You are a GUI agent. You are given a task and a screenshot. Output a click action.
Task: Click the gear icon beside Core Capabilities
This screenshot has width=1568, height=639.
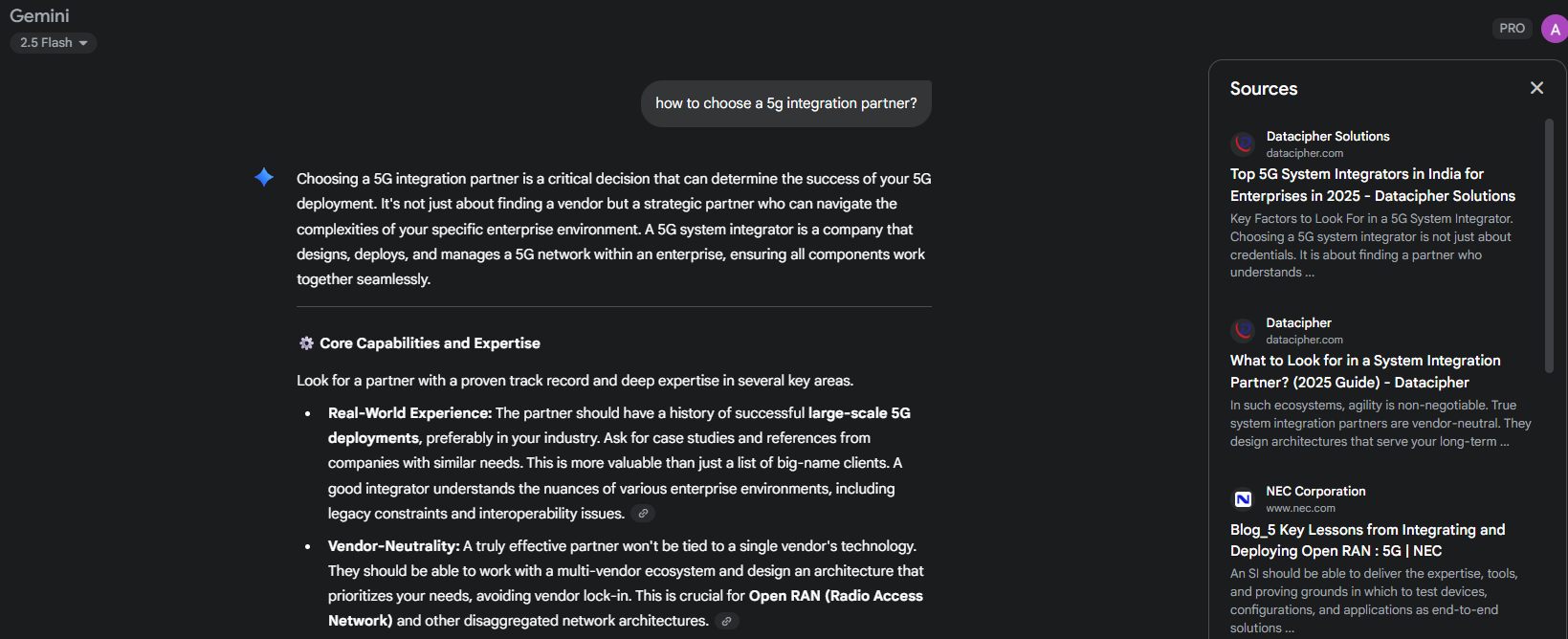click(306, 343)
